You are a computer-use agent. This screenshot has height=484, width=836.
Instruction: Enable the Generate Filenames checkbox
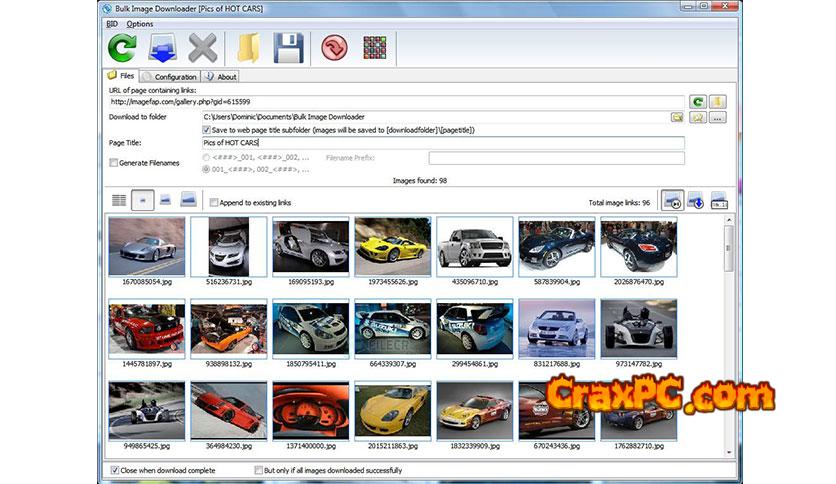[x=113, y=162]
